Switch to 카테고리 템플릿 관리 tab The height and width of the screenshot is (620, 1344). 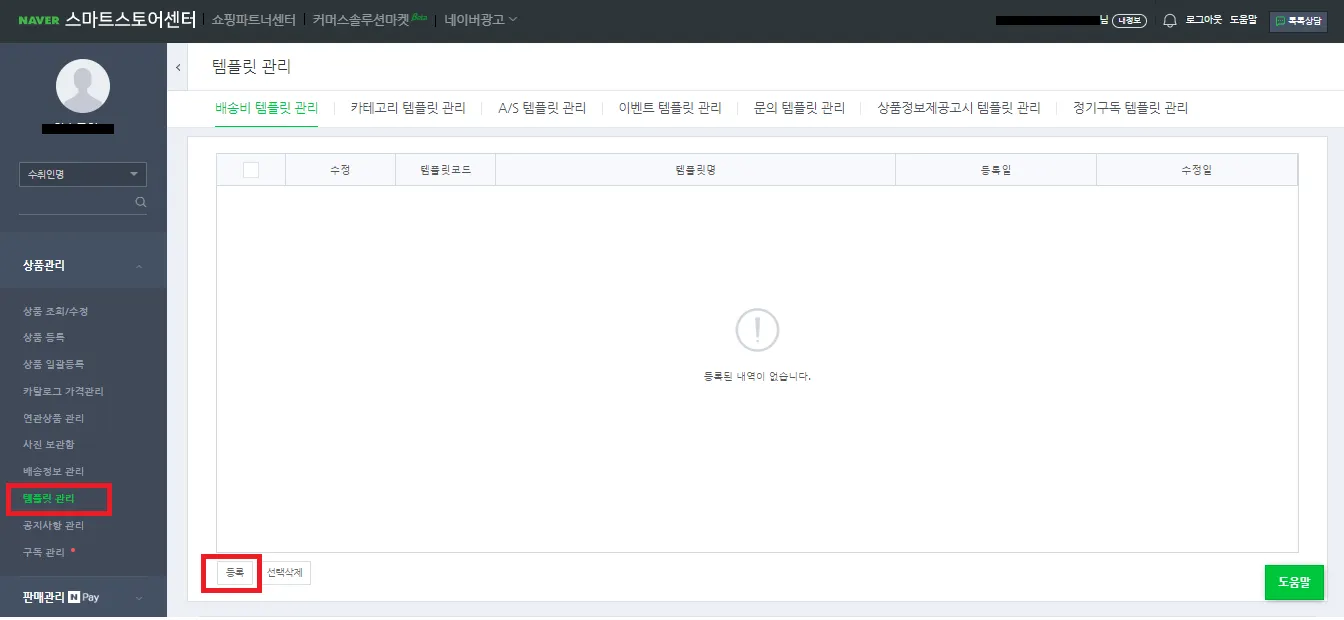pos(408,108)
